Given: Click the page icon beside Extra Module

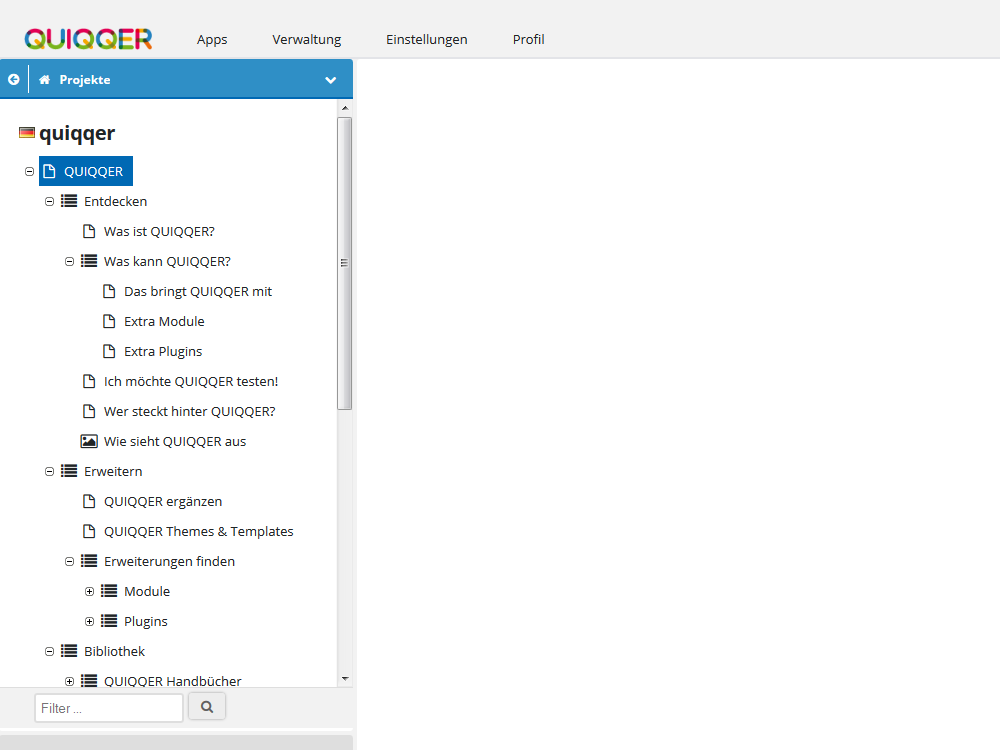Looking at the screenshot, I should click(109, 321).
